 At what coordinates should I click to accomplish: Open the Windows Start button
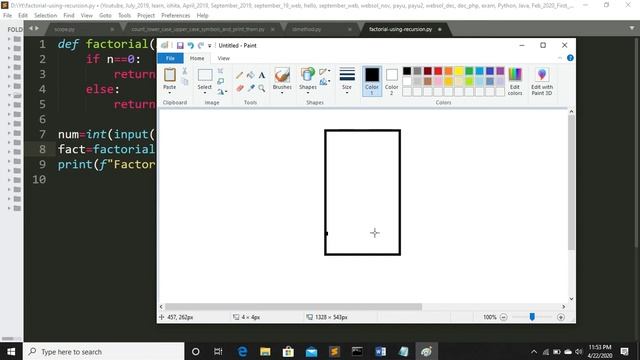(x=11, y=351)
